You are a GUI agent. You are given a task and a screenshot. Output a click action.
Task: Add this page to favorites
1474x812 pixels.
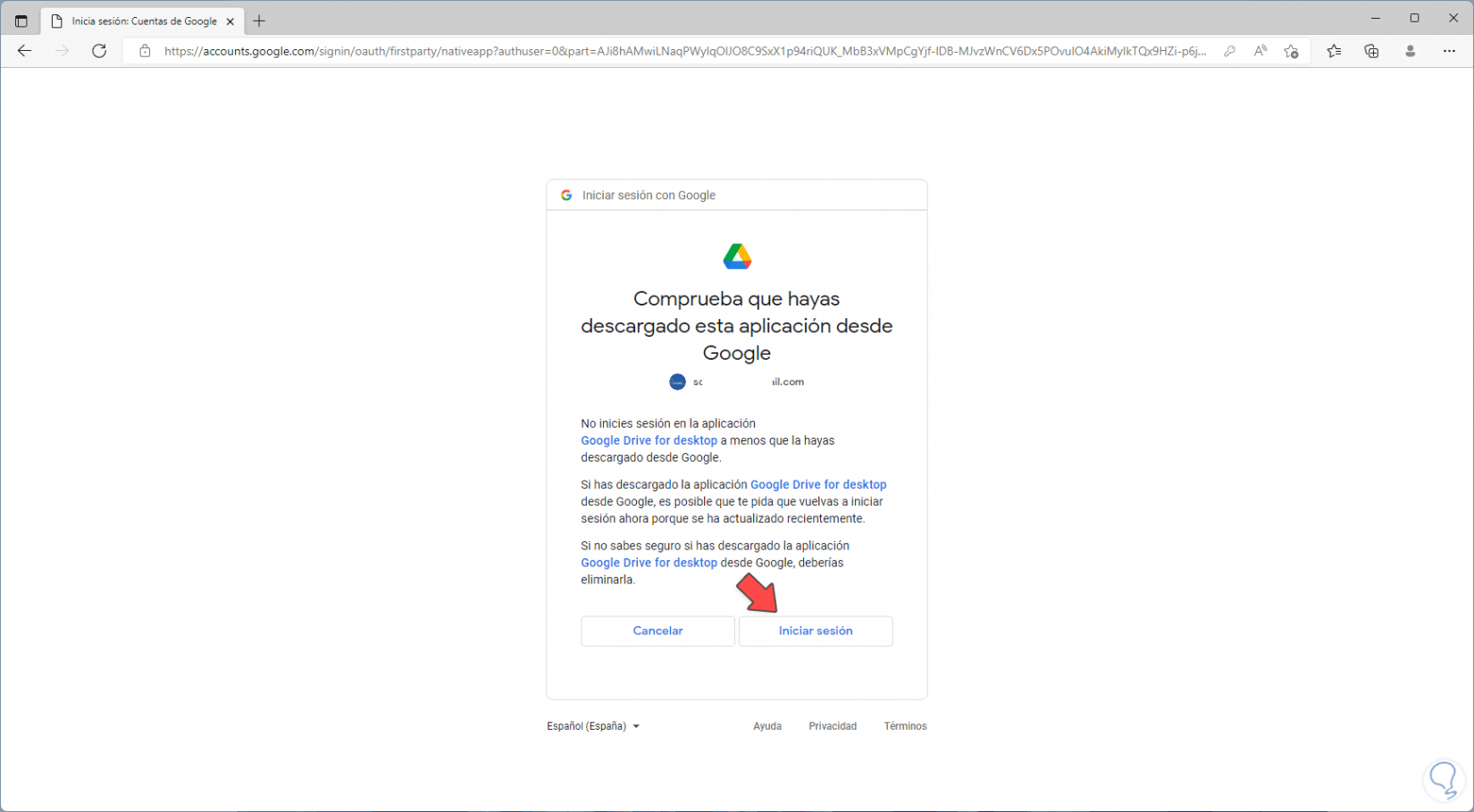1291,51
